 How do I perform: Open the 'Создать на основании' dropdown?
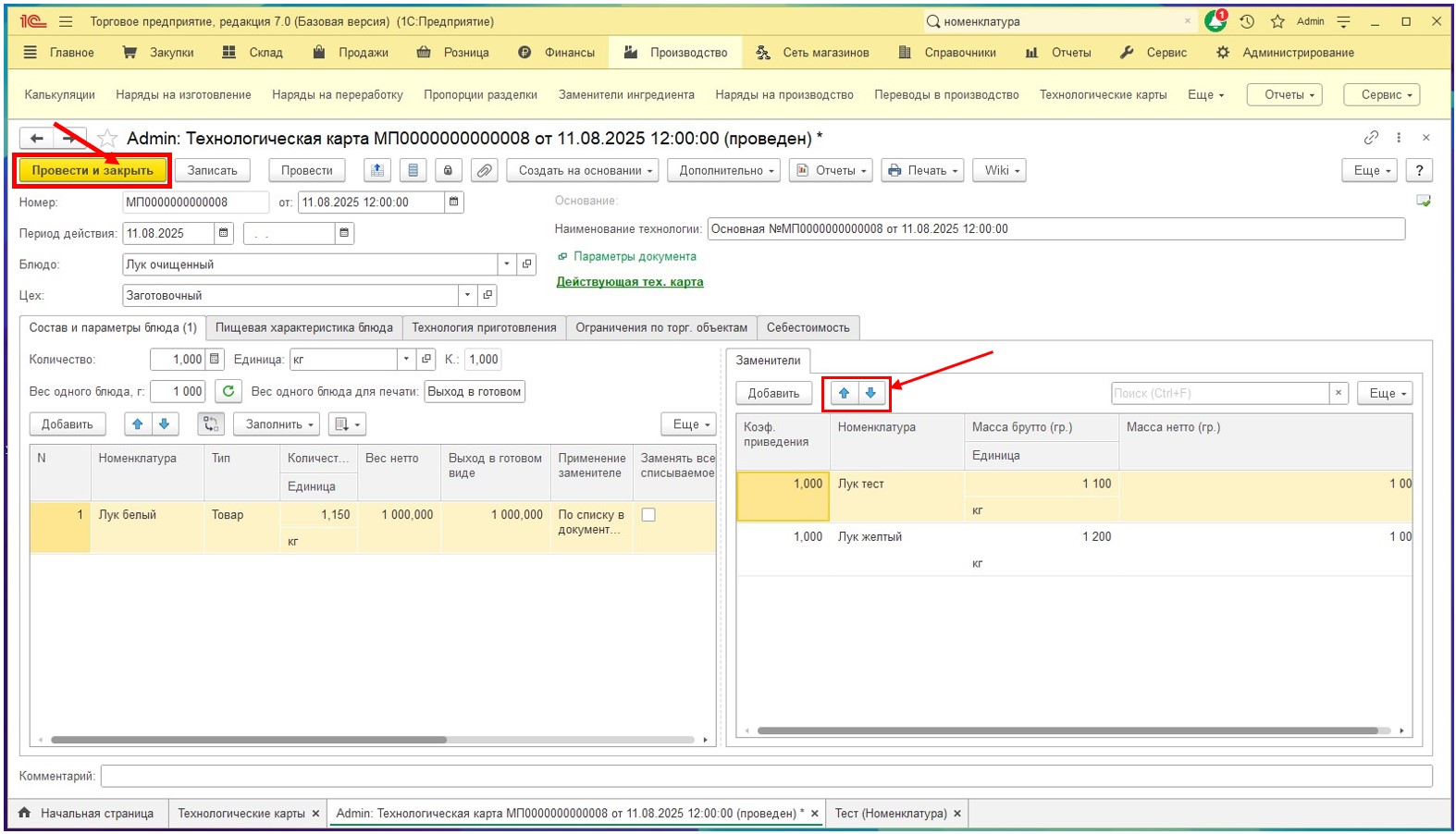[x=582, y=170]
